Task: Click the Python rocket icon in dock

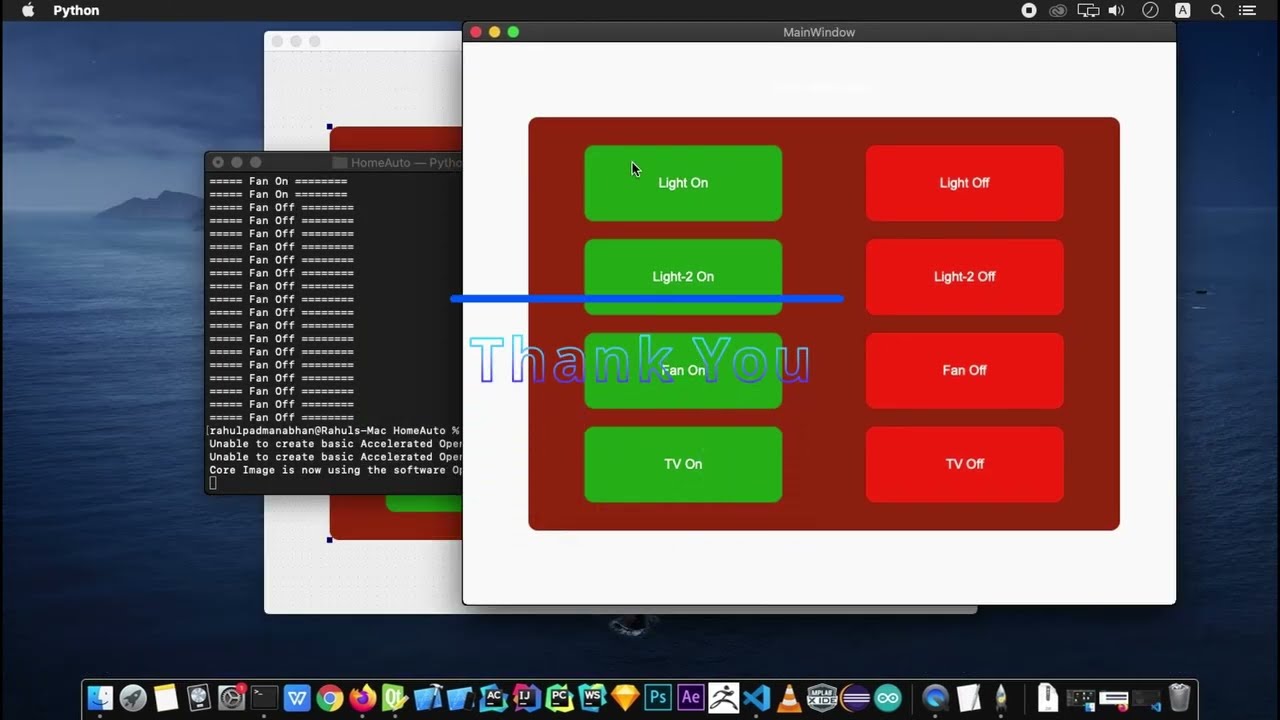Action: point(1001,697)
